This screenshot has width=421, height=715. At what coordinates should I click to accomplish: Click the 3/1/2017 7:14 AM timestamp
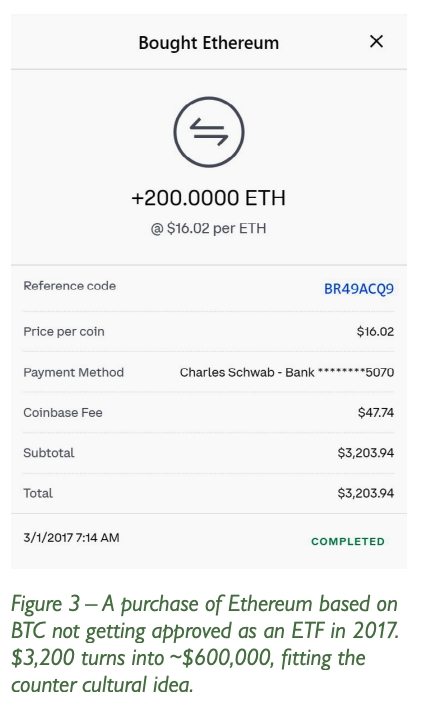click(x=72, y=538)
